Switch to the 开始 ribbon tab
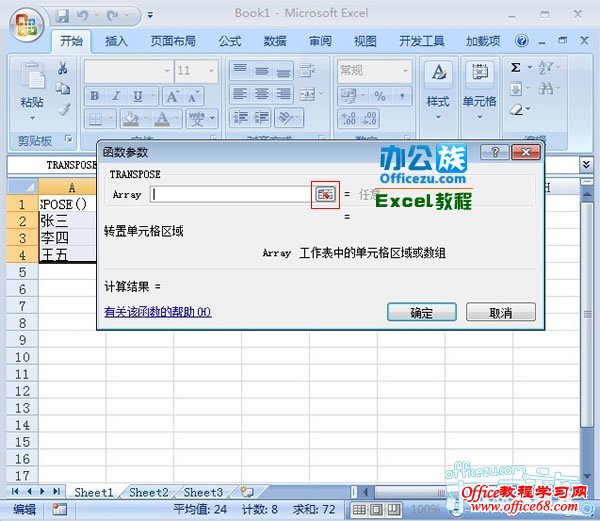The image size is (600, 521). [x=71, y=41]
